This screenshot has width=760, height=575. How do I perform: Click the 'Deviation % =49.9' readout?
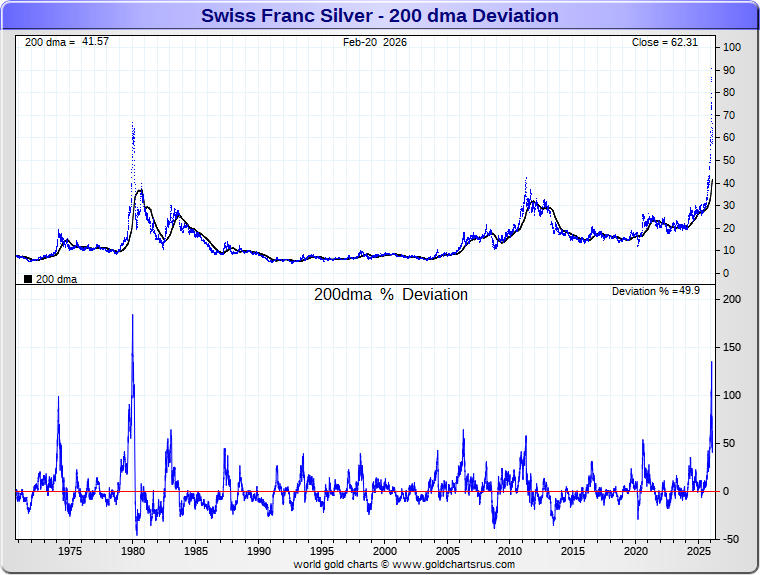point(656,291)
